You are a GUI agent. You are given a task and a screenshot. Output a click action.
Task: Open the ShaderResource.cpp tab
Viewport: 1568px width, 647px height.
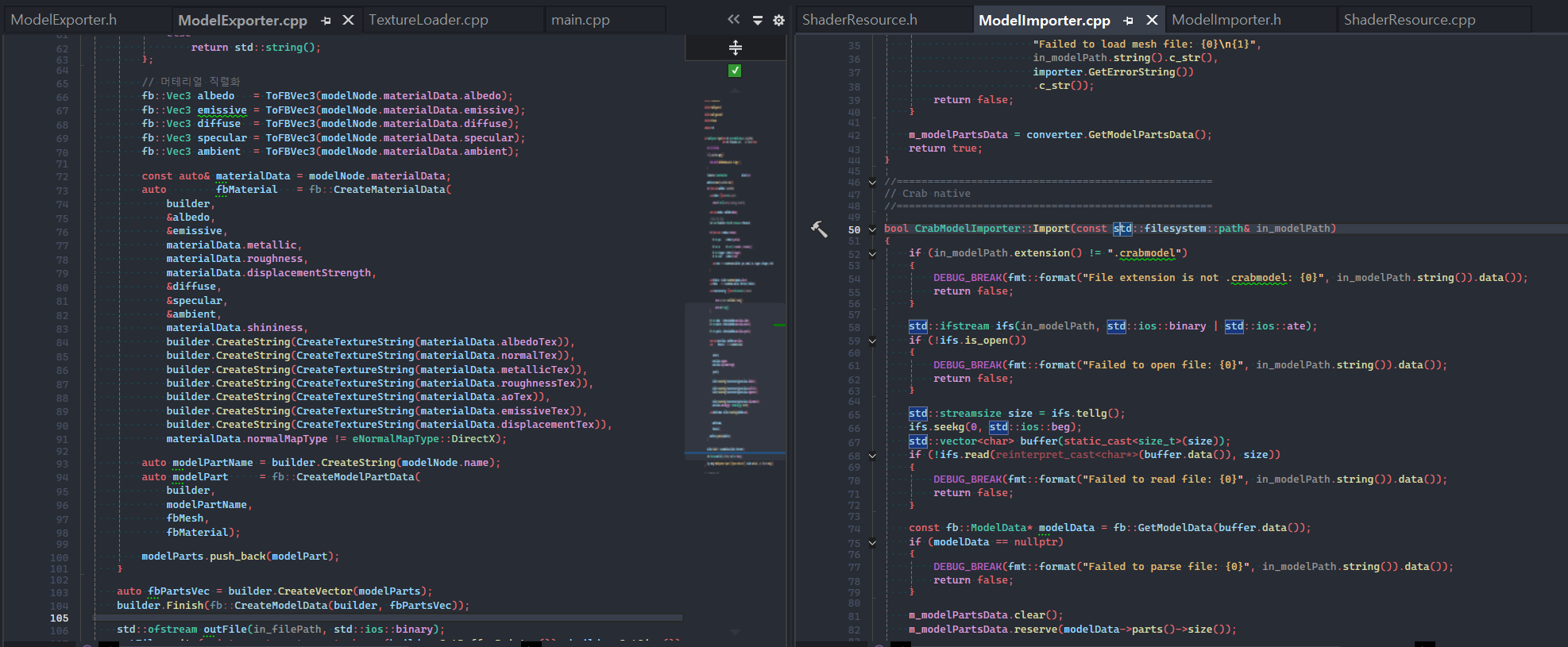point(1409,20)
